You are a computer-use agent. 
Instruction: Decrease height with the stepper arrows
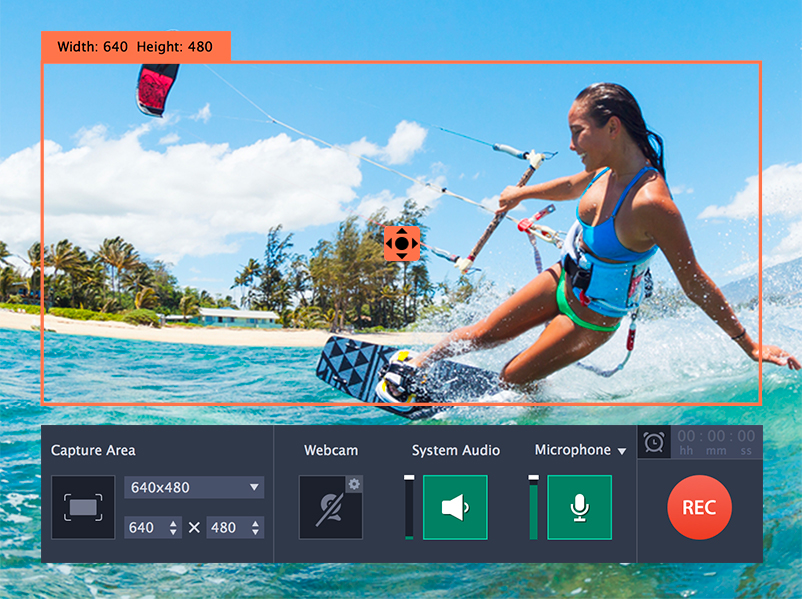tap(255, 530)
